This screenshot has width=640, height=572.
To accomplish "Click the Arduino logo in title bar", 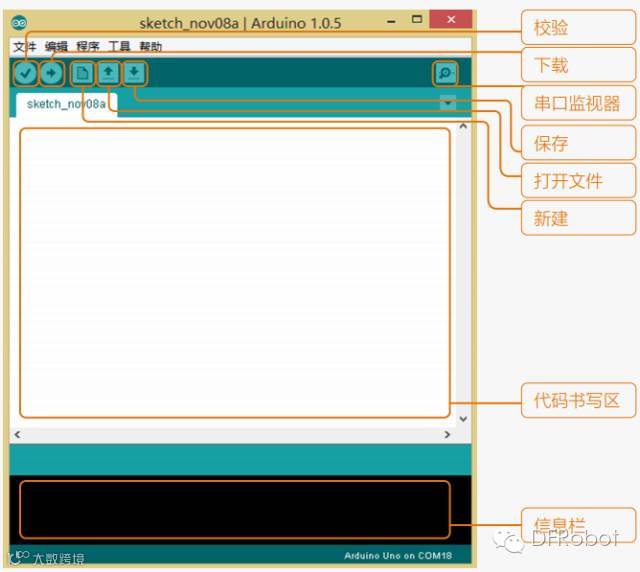I will [x=19, y=23].
